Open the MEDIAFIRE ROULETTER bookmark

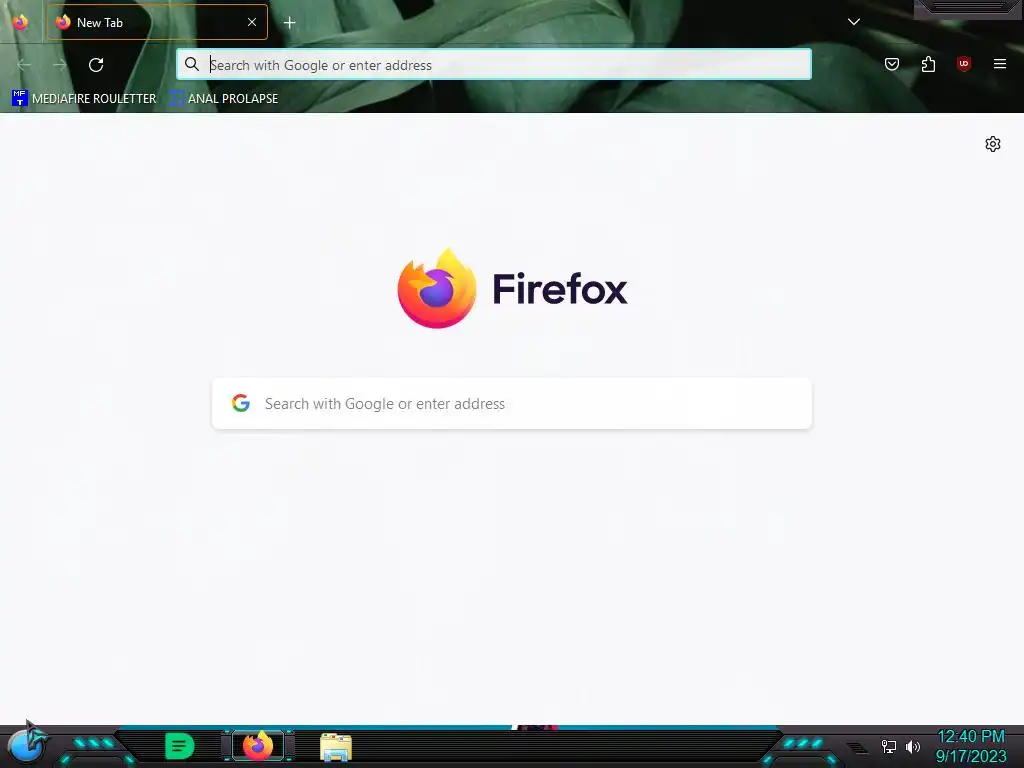(84, 99)
